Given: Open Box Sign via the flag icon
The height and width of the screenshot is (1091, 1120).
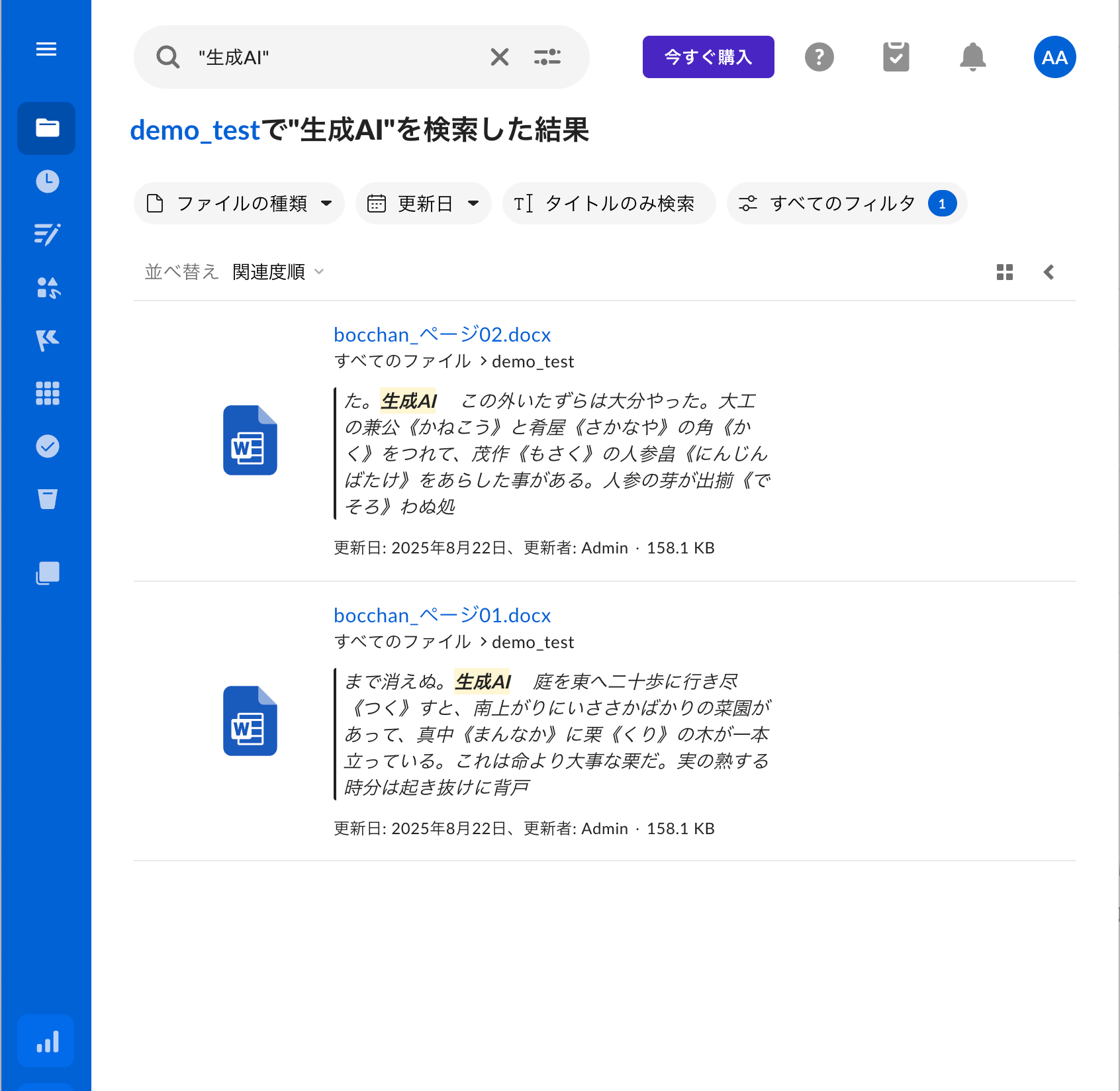Looking at the screenshot, I should tap(46, 339).
